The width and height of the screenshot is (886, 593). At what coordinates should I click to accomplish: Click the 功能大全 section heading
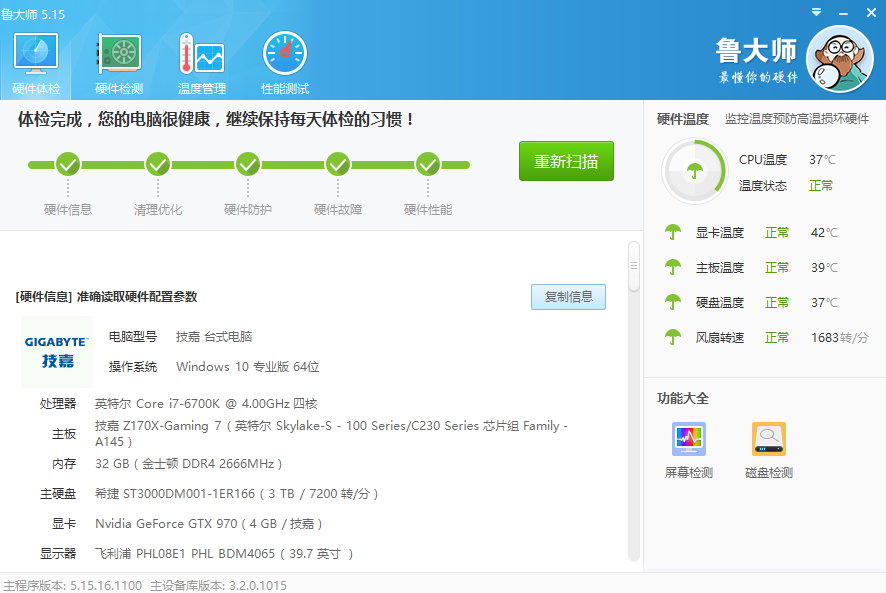coord(683,398)
